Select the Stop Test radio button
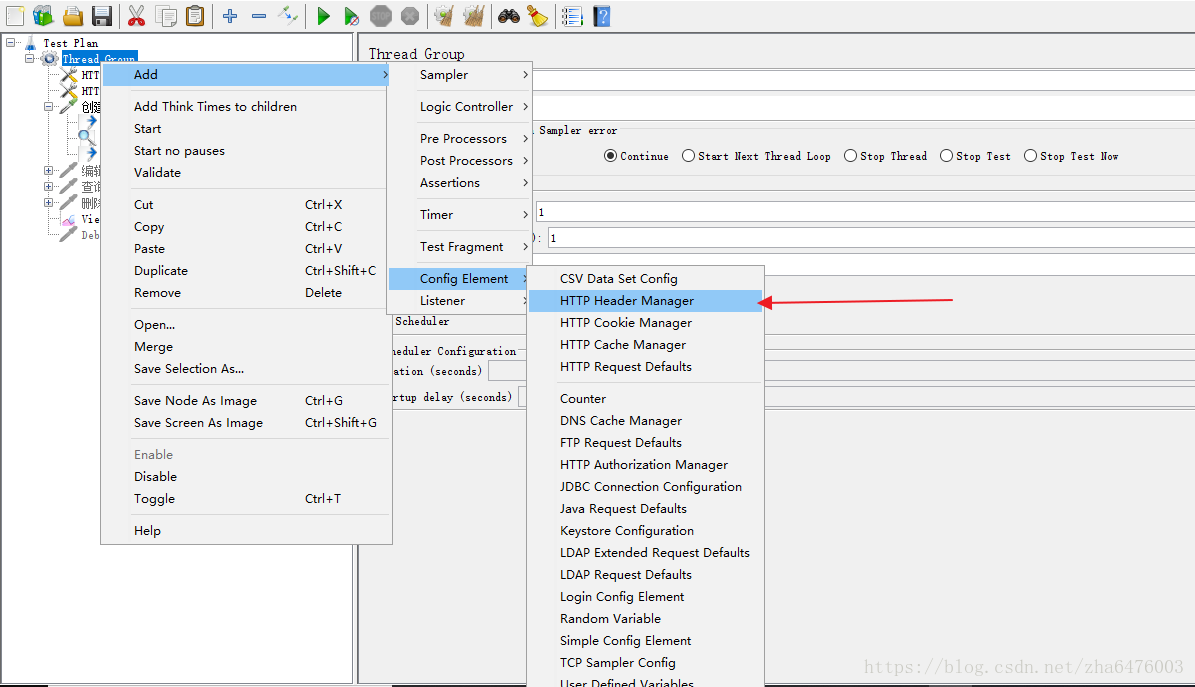The height and width of the screenshot is (687, 1195). coord(947,156)
